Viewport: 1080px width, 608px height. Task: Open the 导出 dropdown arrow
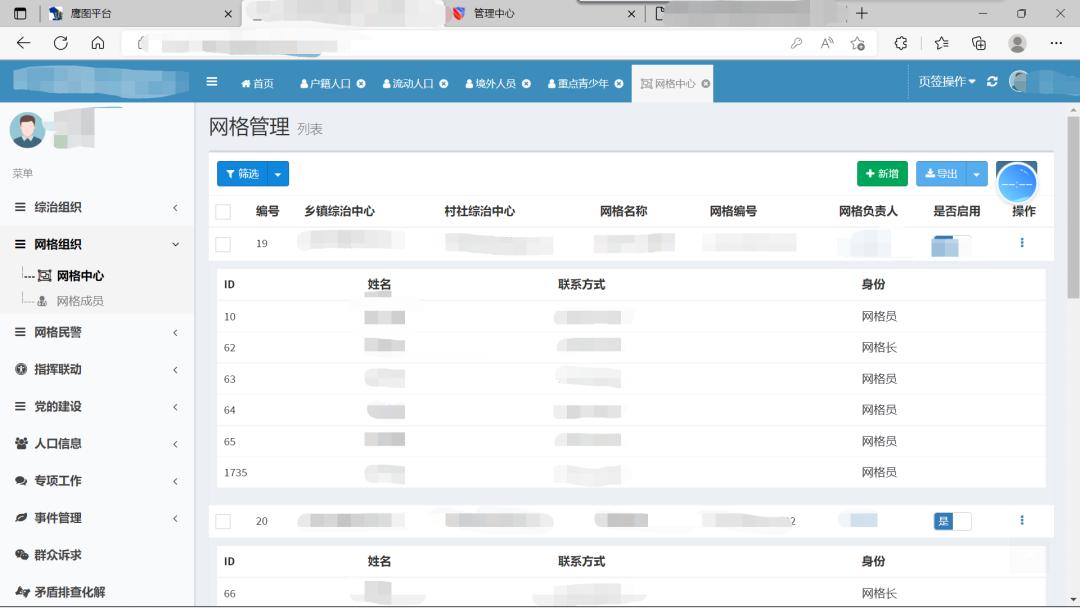coord(978,173)
